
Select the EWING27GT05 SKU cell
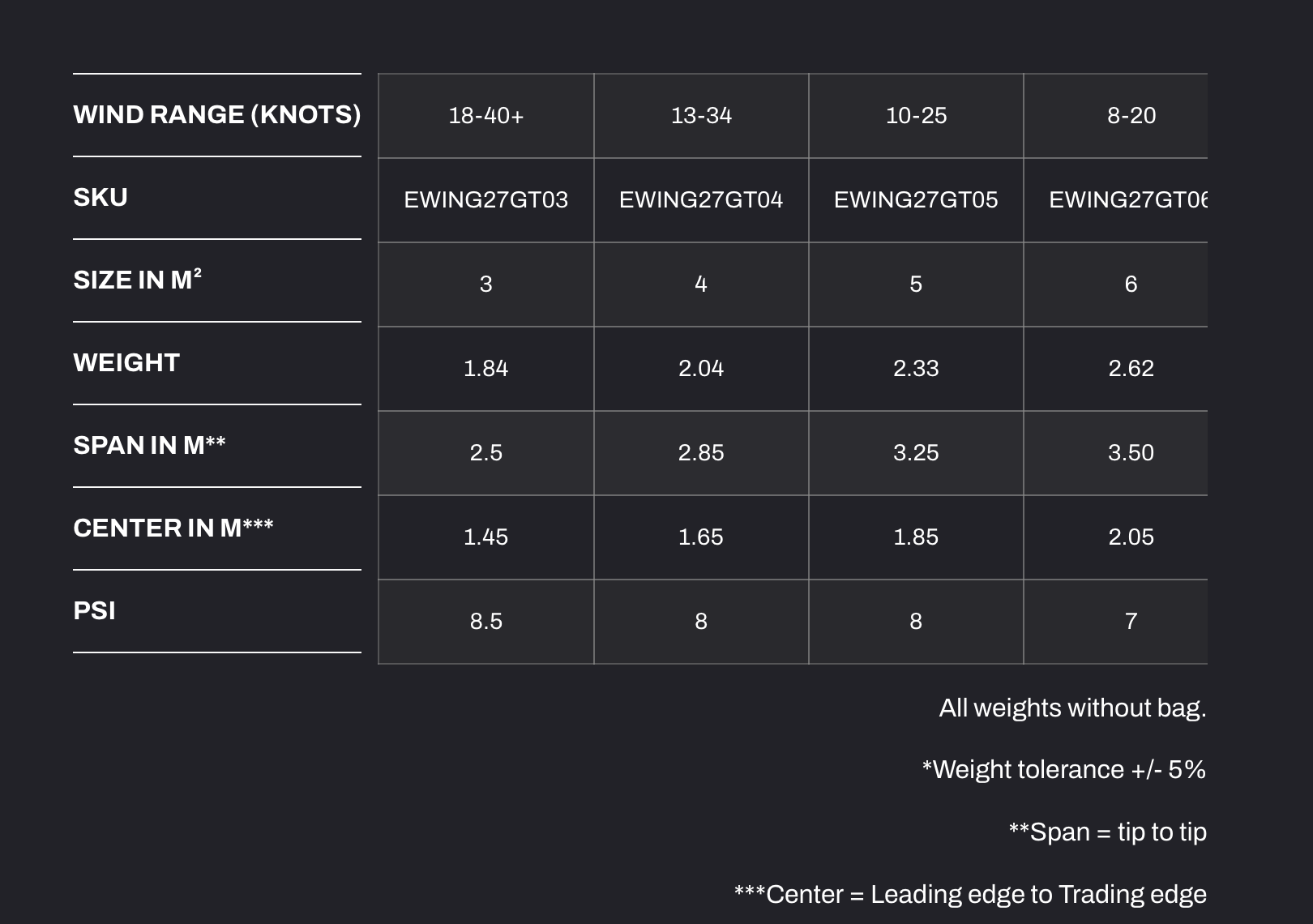coord(916,200)
